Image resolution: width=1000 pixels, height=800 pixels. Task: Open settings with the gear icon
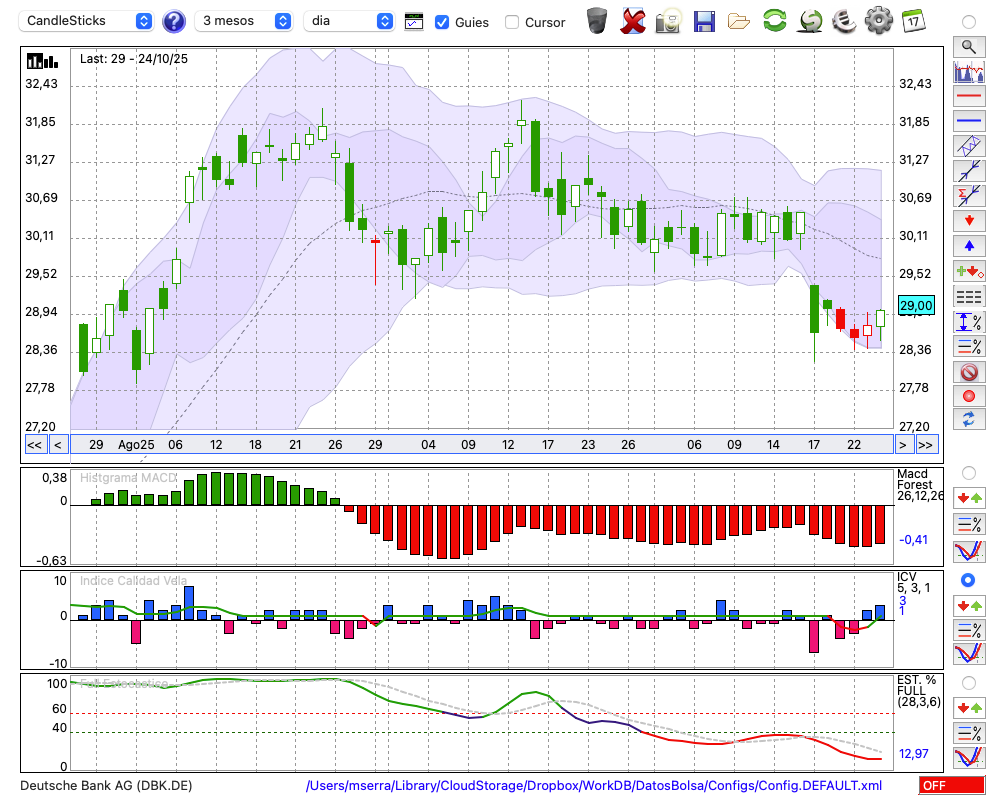click(x=878, y=21)
